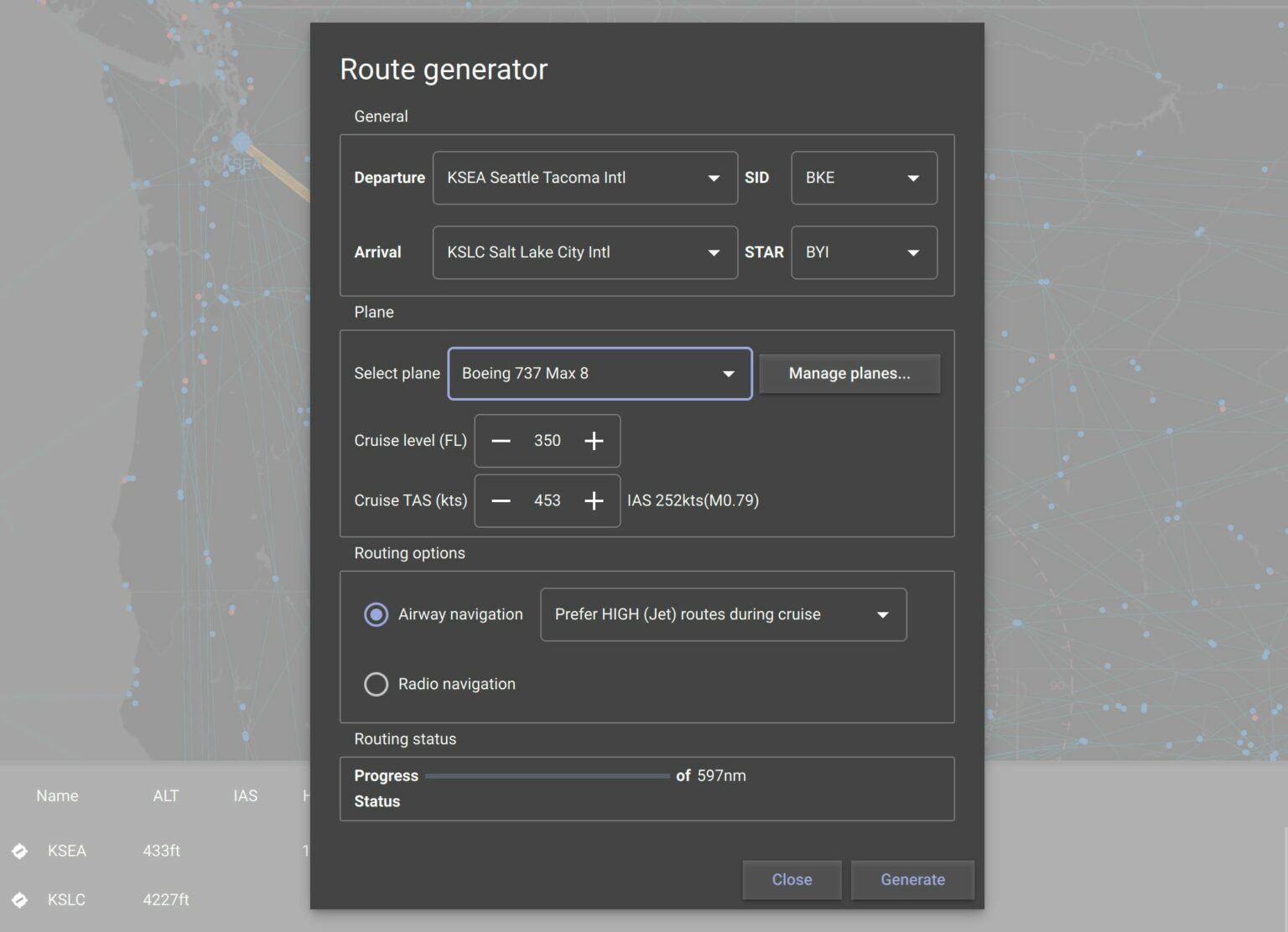Increase cruise TAS with the plus icon
Viewport: 1288px width, 932px height.
pyautogui.click(x=594, y=500)
